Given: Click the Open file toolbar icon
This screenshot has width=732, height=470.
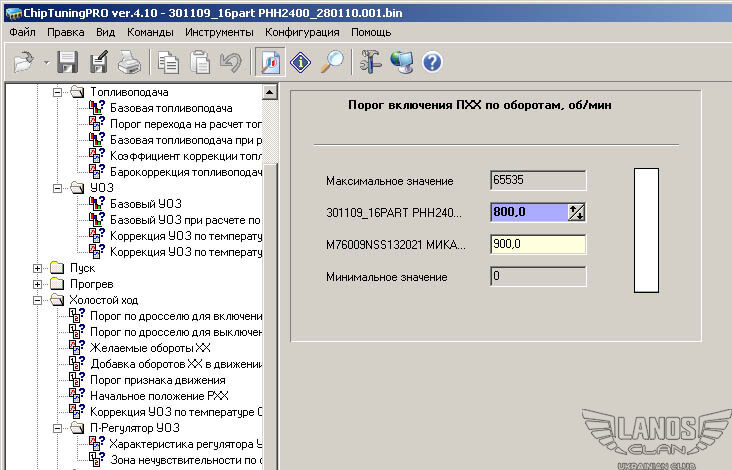Looking at the screenshot, I should coord(22,62).
